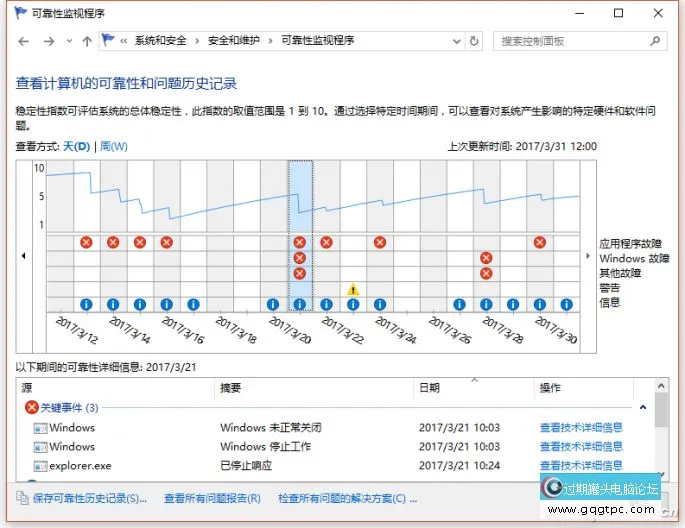
Task: Click the magnifier search icon
Action: (655, 41)
